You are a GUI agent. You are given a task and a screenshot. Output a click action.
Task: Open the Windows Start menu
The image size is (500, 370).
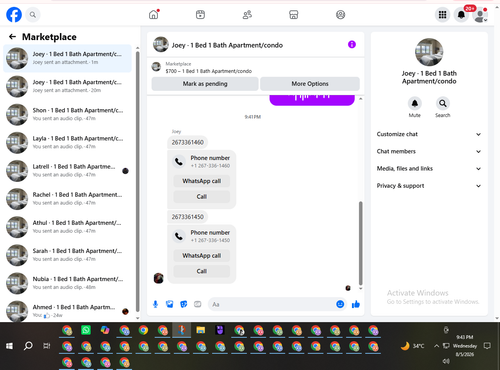click(9, 346)
